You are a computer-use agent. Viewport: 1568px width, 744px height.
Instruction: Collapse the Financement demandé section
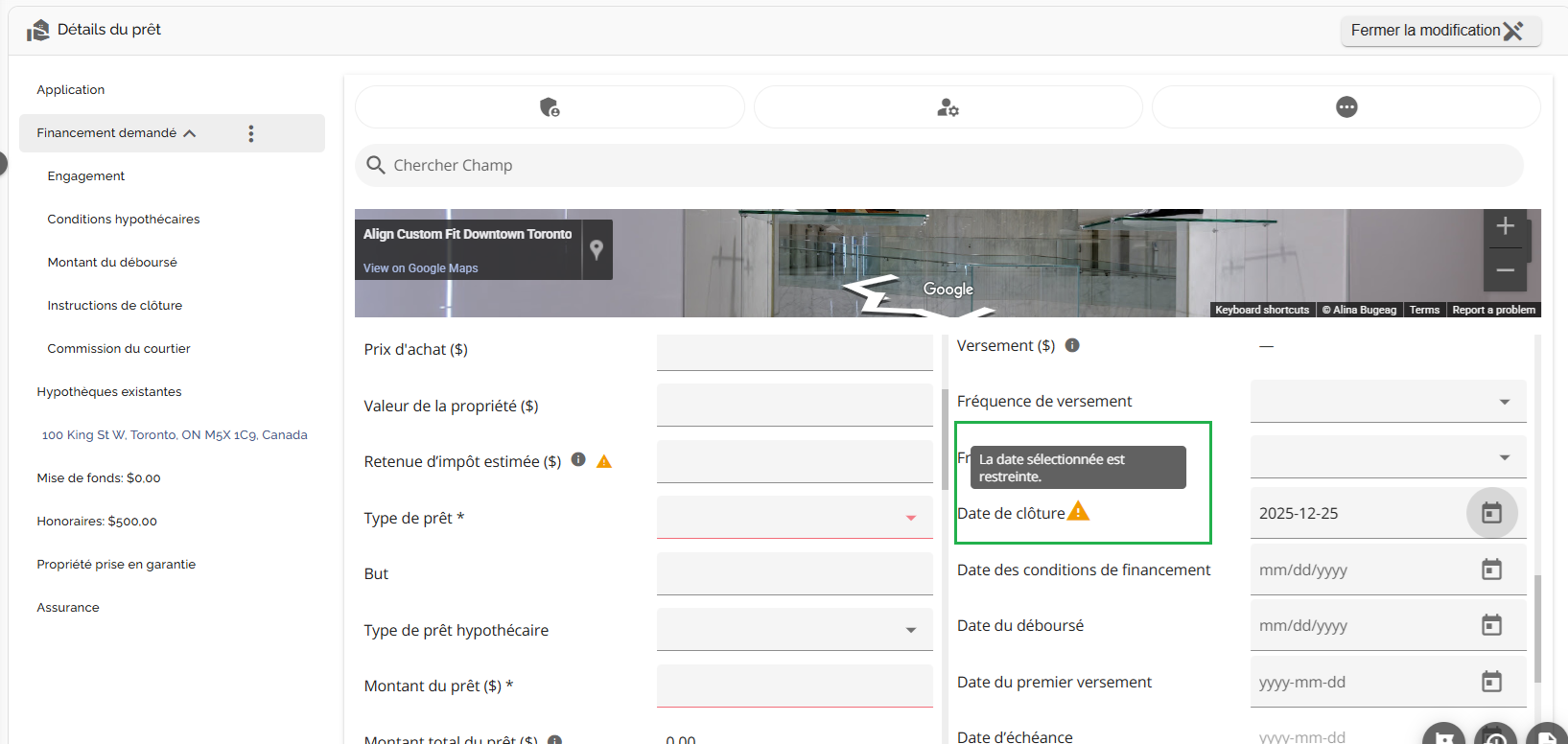click(x=190, y=133)
